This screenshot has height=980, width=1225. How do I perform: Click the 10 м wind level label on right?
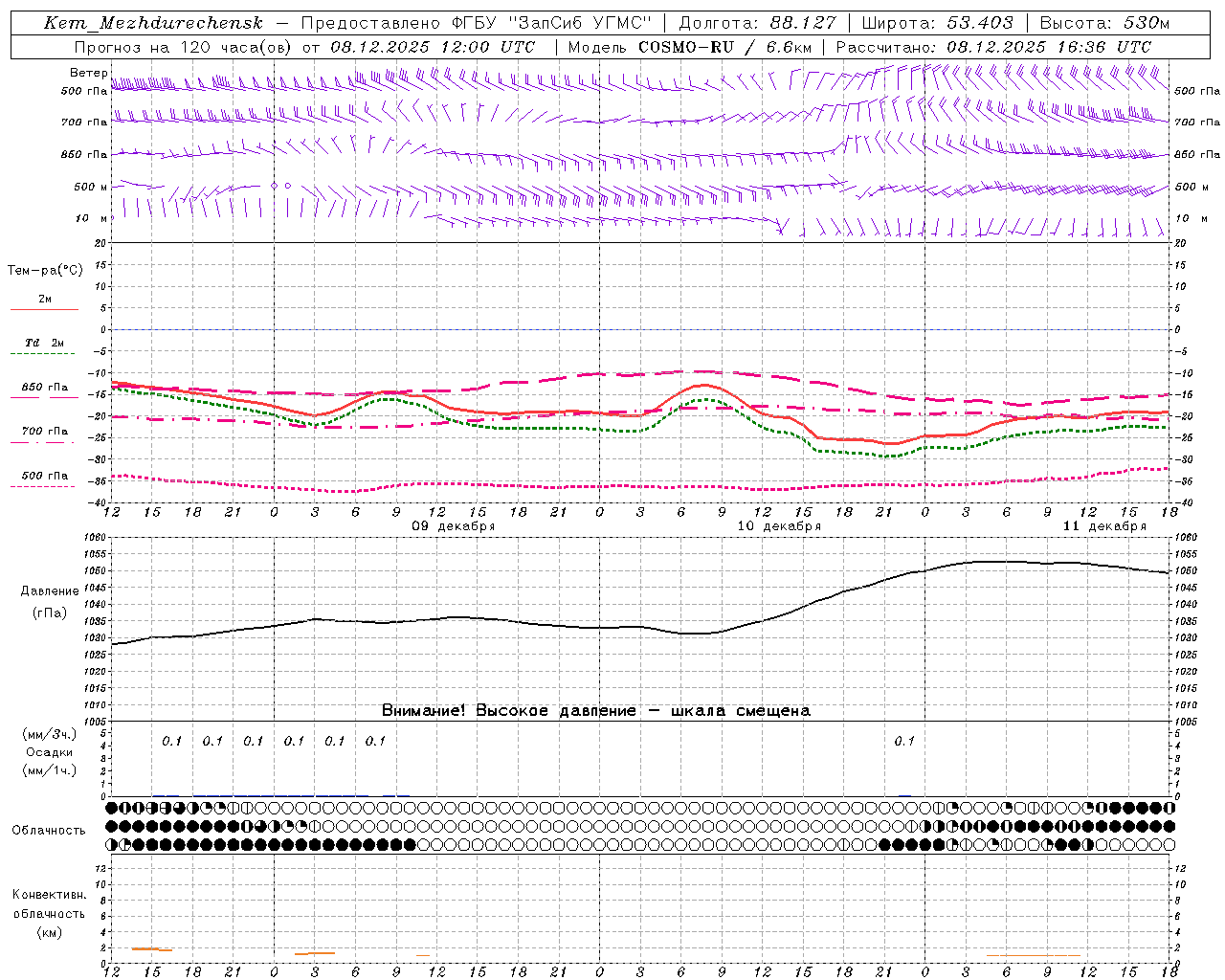[x=1192, y=218]
